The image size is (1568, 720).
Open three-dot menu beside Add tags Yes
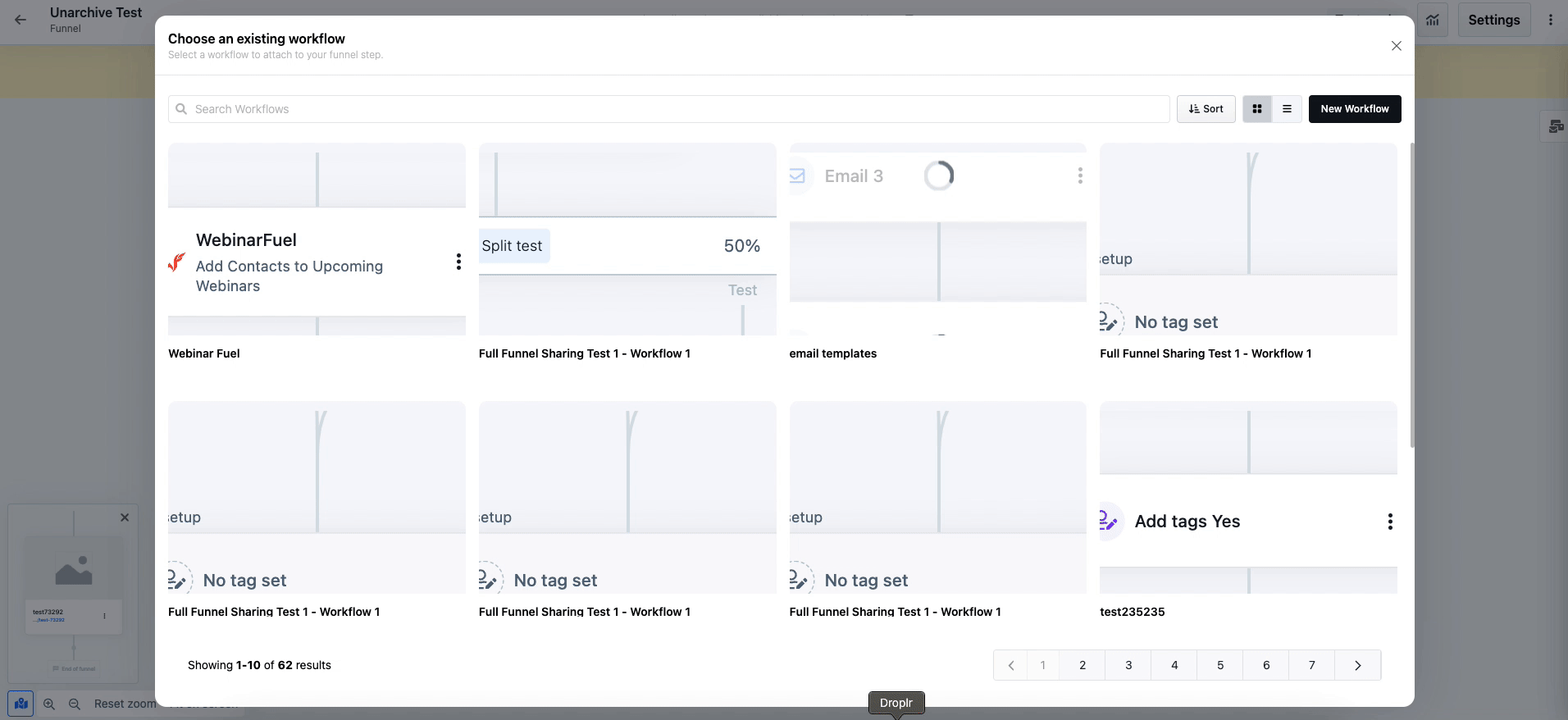[x=1389, y=522]
